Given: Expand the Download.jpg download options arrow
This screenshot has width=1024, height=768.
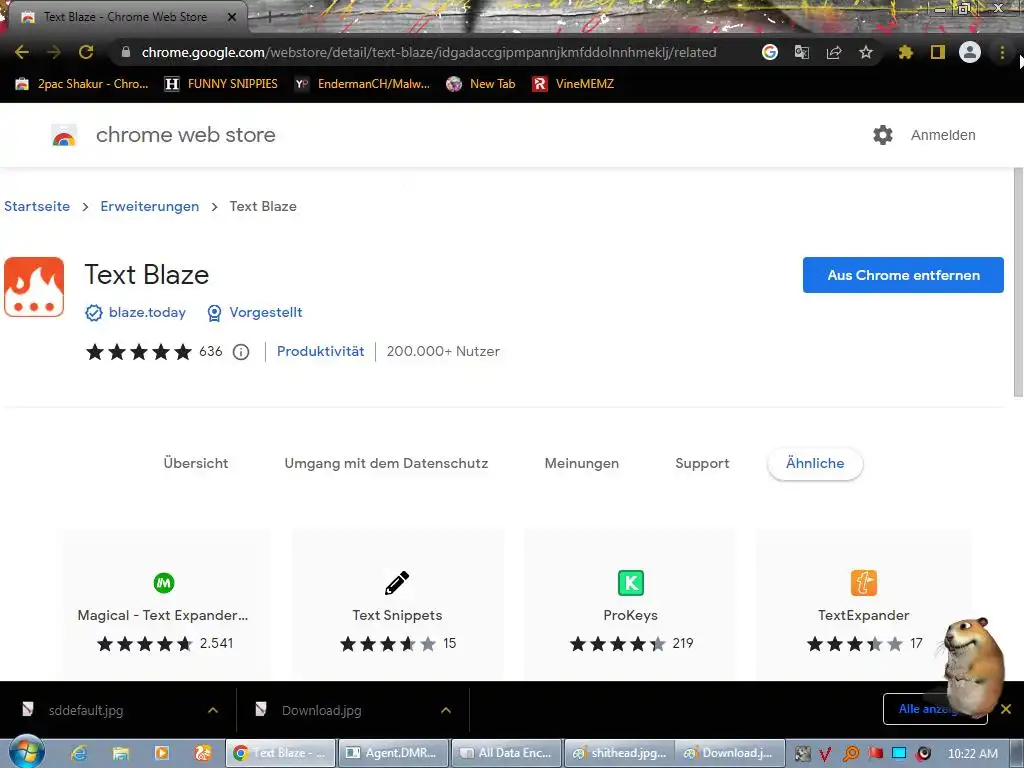Looking at the screenshot, I should click(446, 710).
